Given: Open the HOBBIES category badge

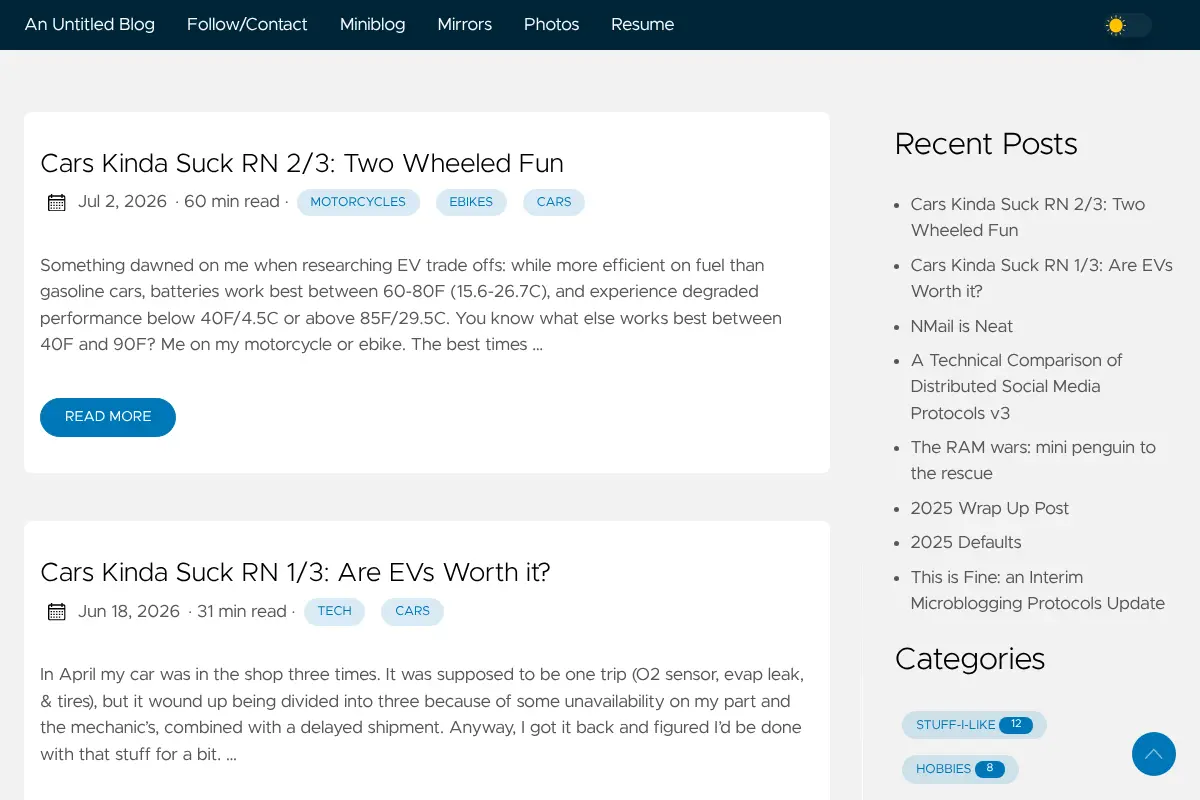Looking at the screenshot, I should pyautogui.click(x=960, y=769).
